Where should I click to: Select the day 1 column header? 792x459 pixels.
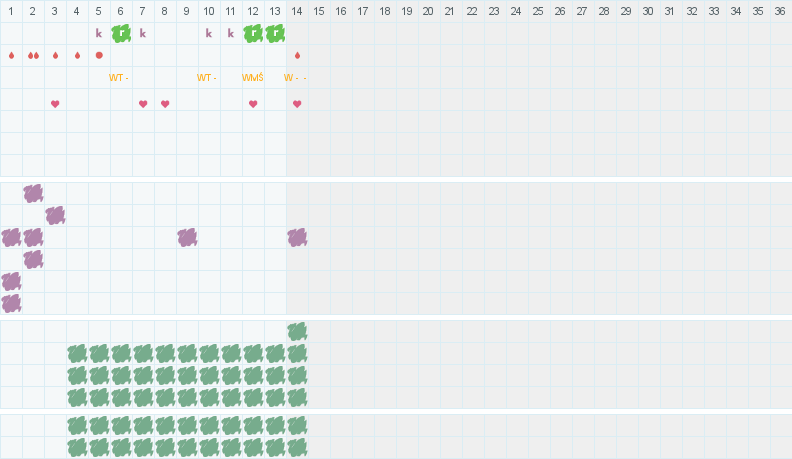11,11
